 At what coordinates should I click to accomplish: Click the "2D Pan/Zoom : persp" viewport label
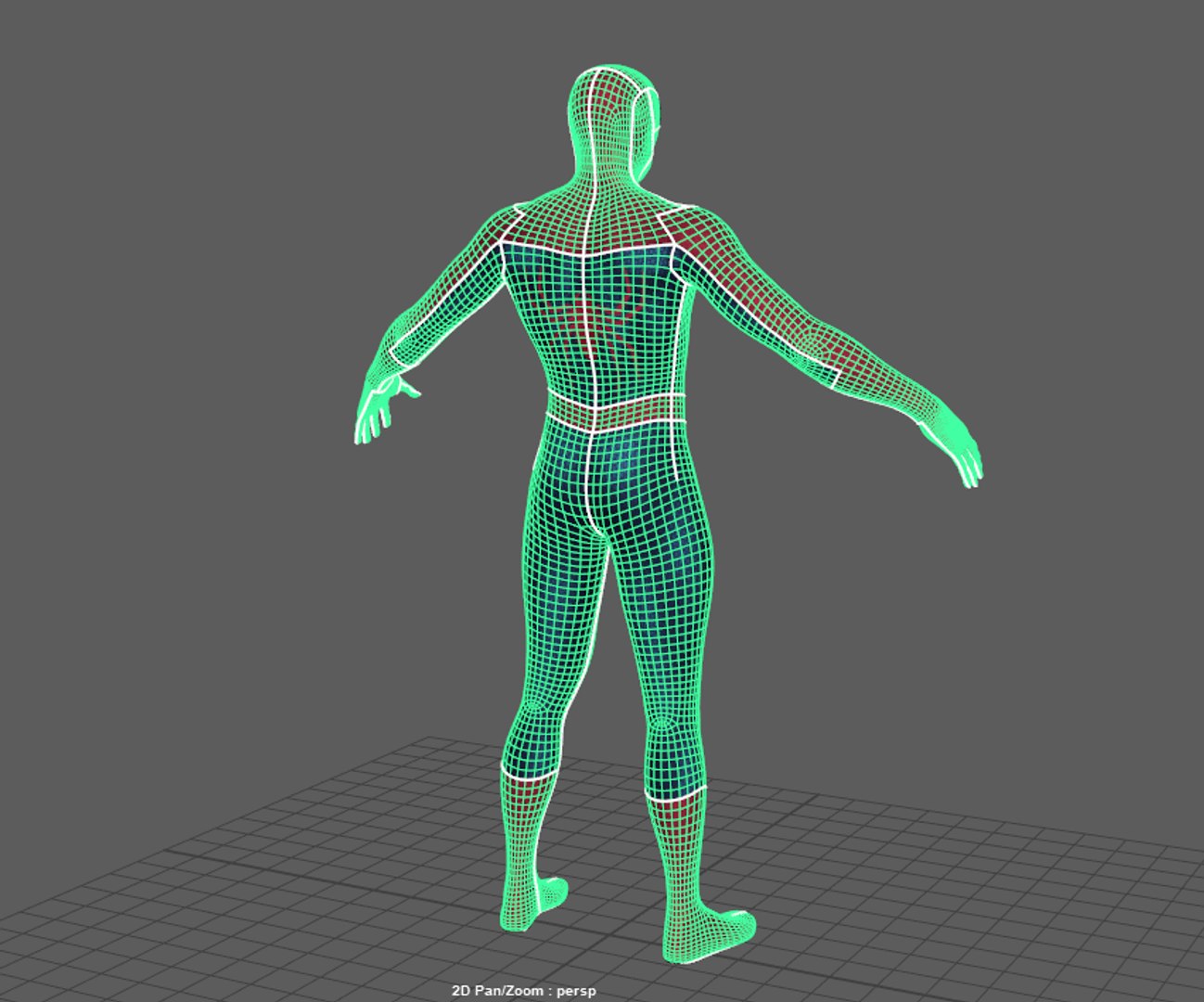(524, 991)
